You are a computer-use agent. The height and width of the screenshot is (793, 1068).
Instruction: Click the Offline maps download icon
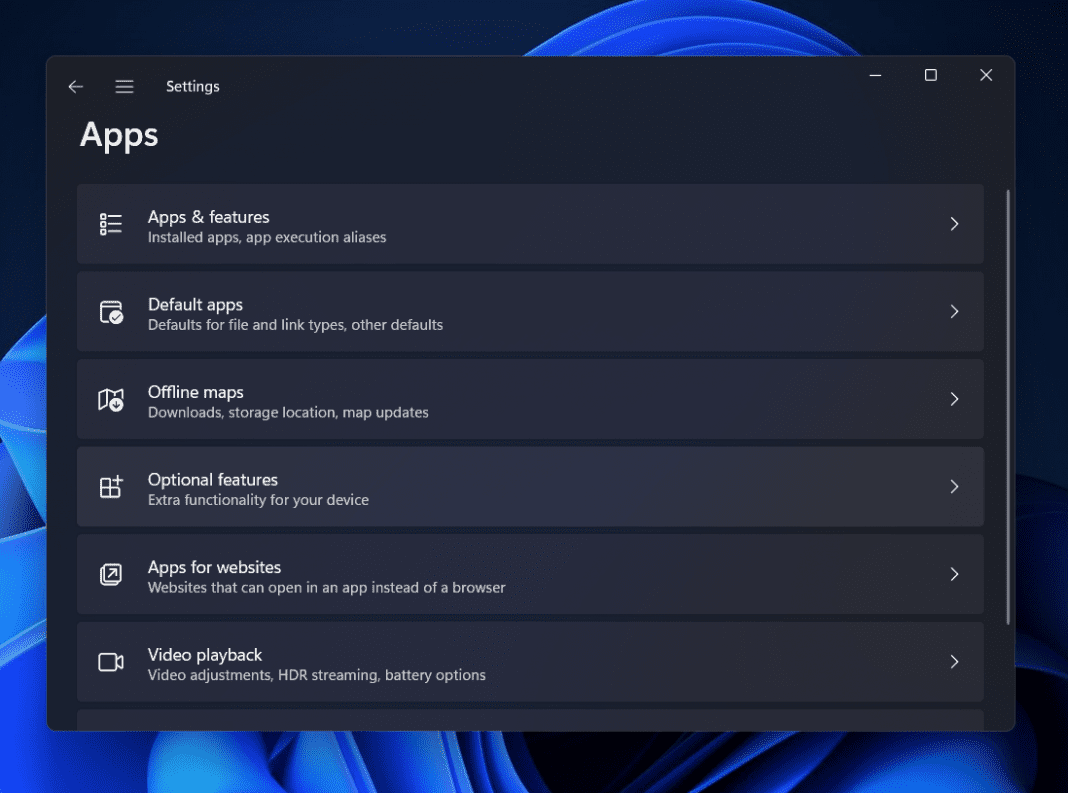[x=110, y=399]
